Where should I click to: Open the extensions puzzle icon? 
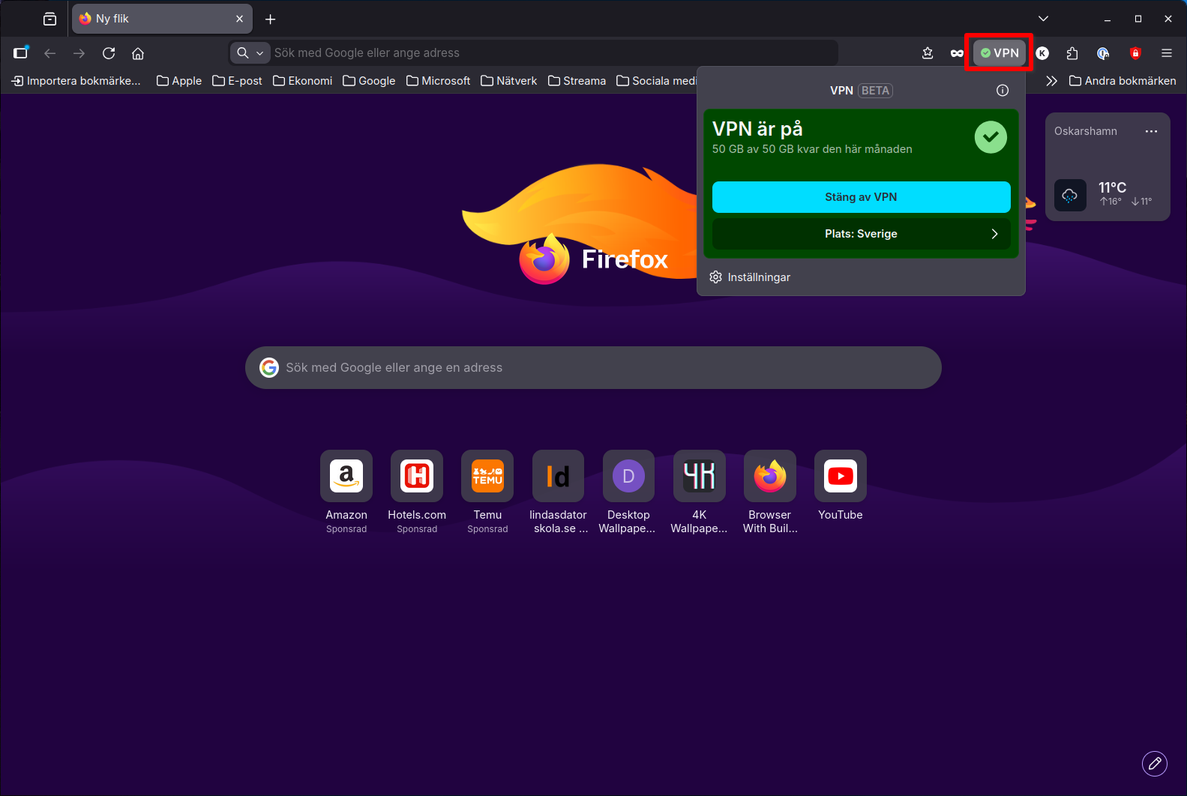coord(1072,53)
